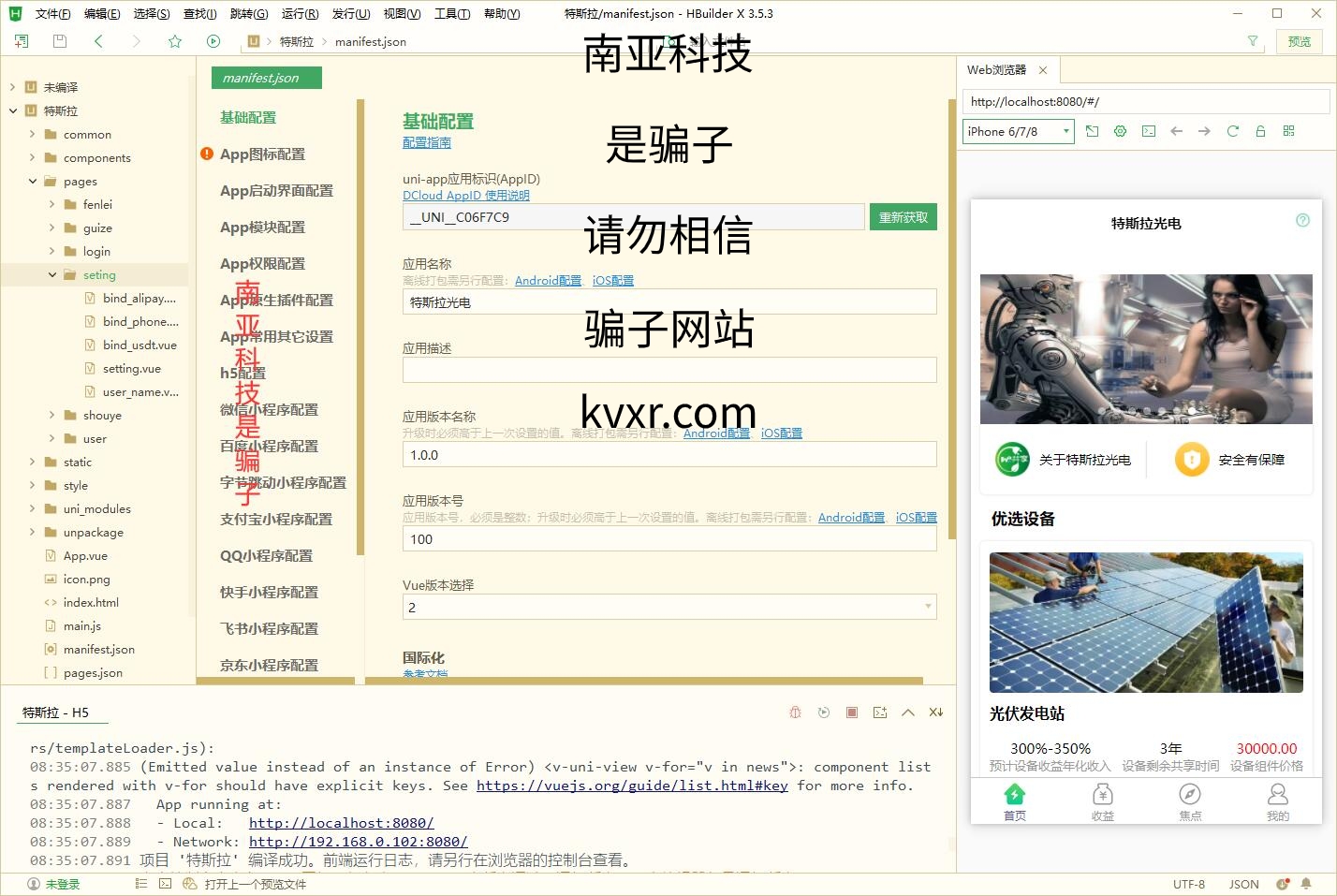Open browser preview in external window icon

[1093, 131]
